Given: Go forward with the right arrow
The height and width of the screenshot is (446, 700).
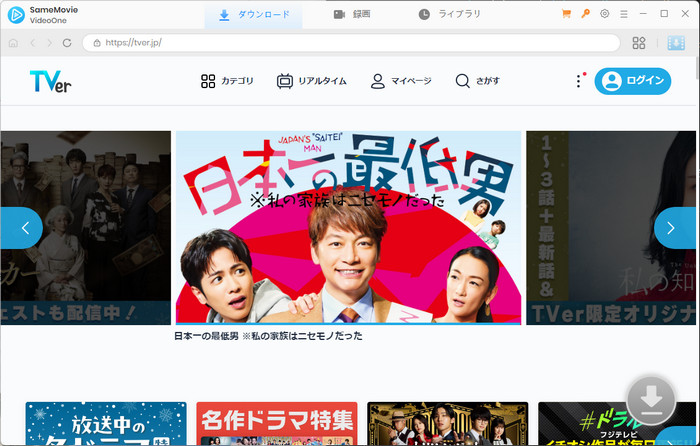Looking at the screenshot, I should 50,43.
